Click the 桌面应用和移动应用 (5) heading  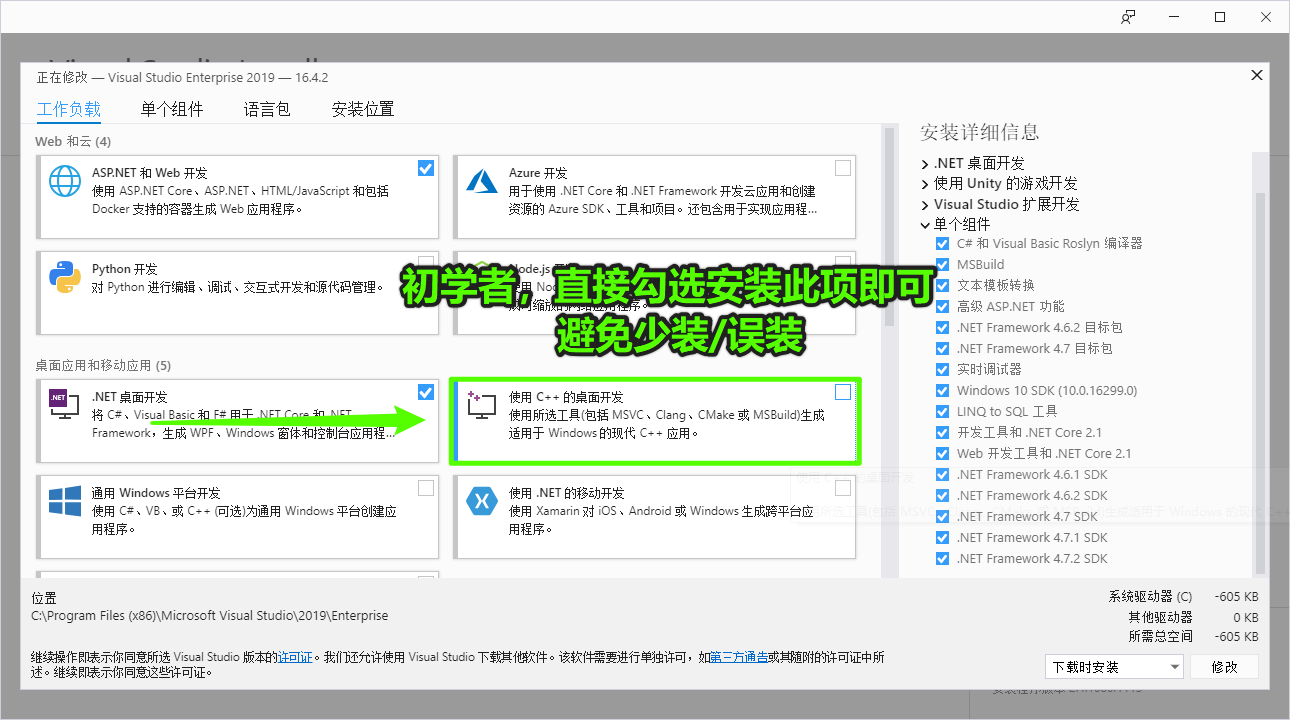[103, 365]
